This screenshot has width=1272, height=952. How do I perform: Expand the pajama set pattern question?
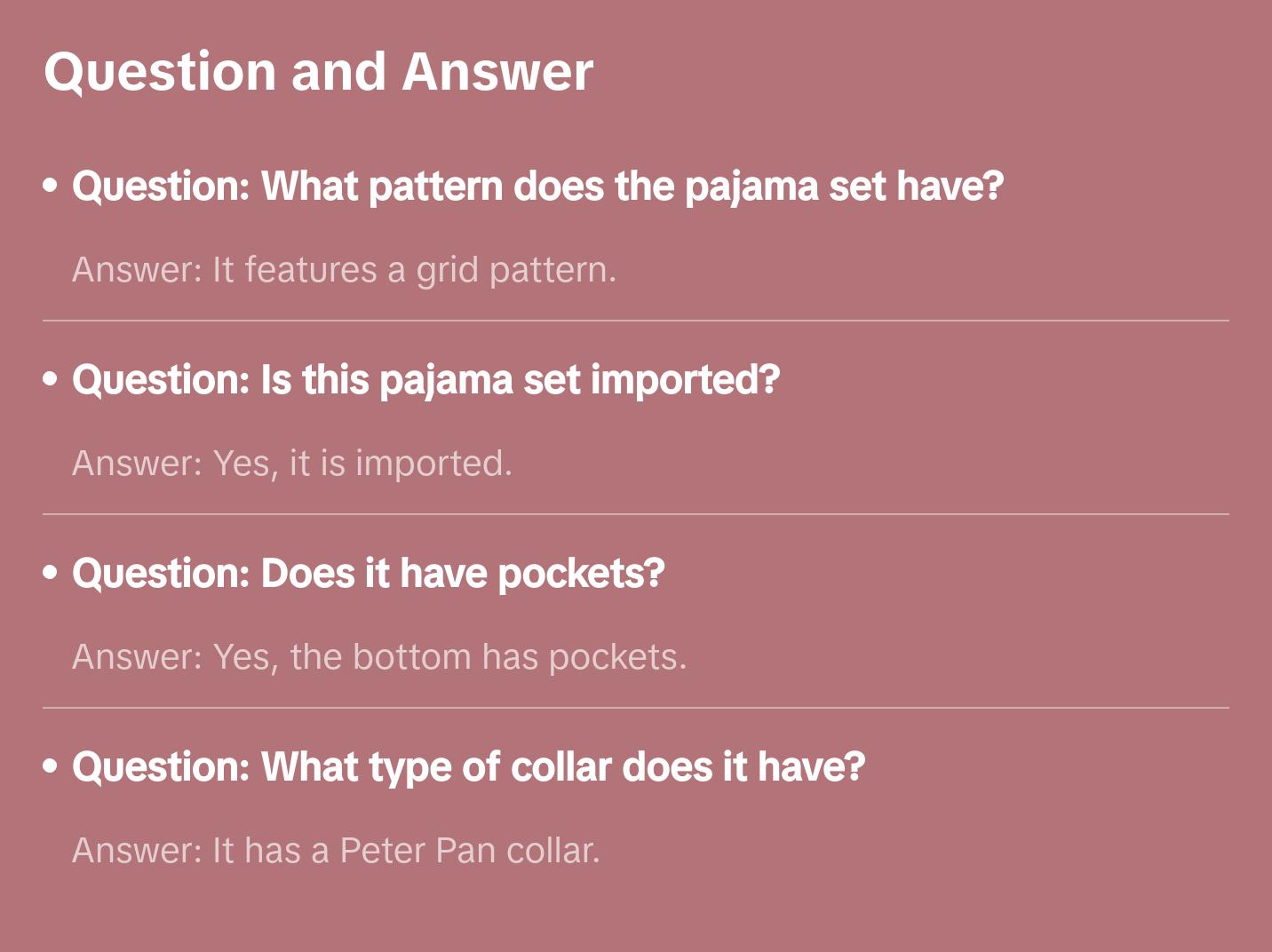[537, 186]
